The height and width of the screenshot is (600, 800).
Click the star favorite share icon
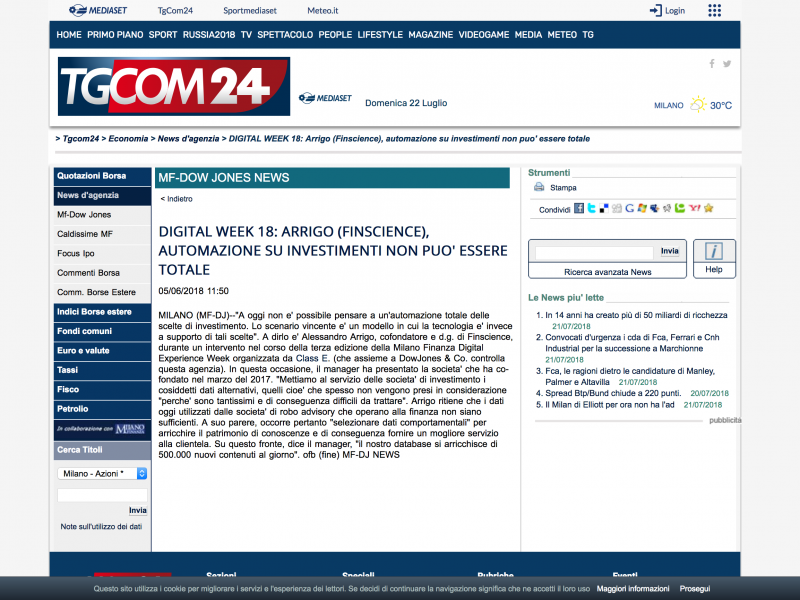pos(709,208)
